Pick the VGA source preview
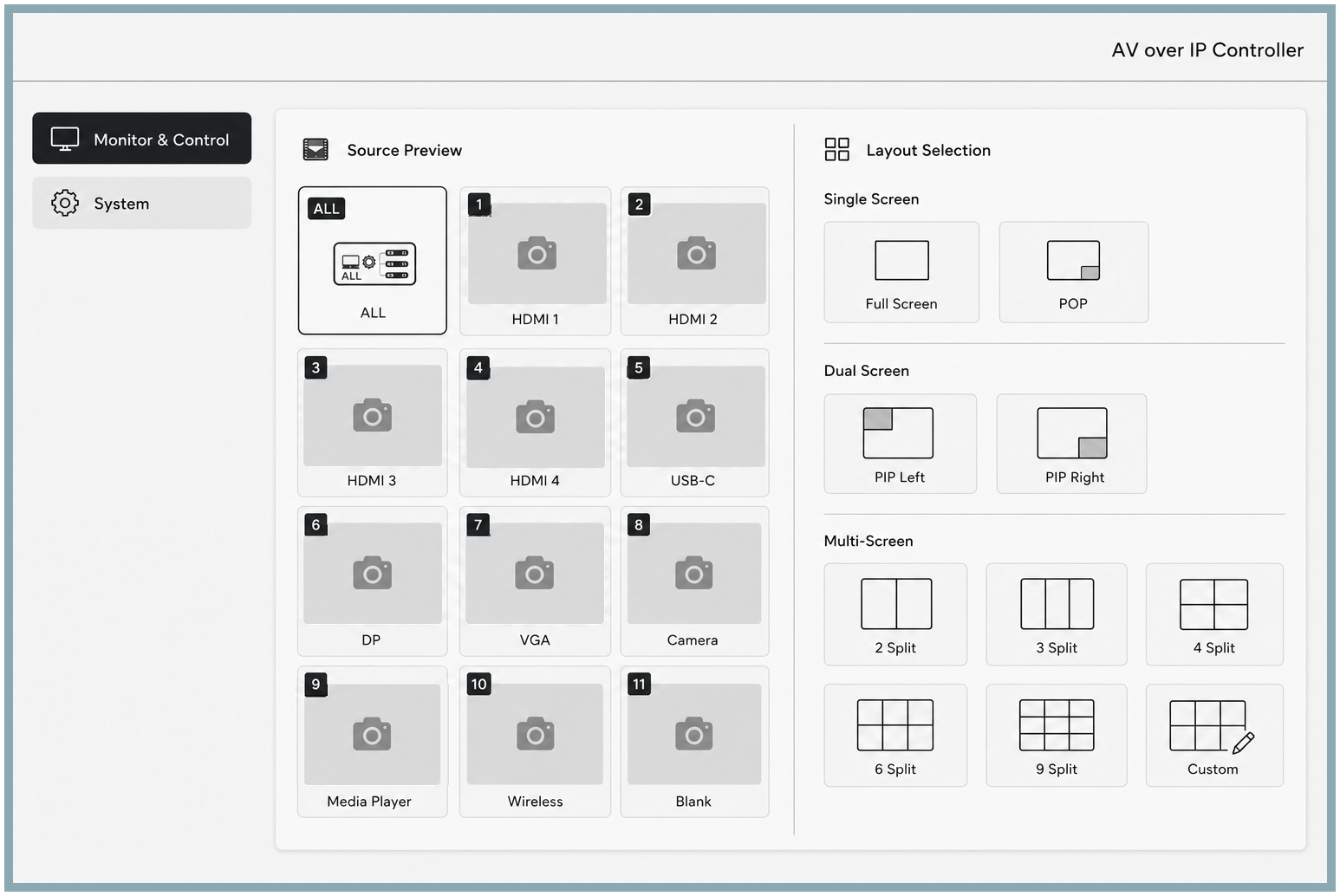The width and height of the screenshot is (1340, 896). pos(536,581)
